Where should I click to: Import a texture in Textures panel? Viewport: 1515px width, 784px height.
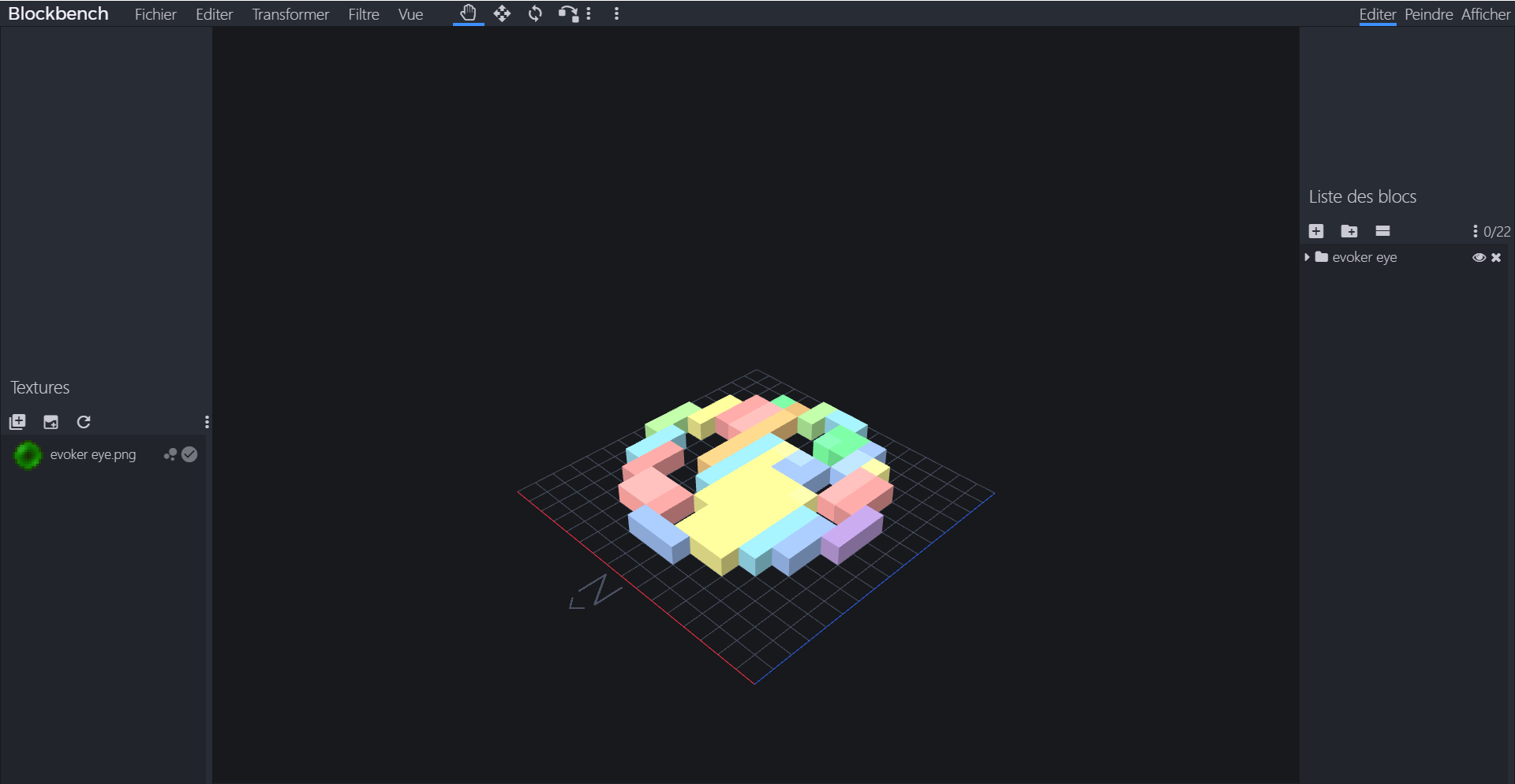click(17, 422)
